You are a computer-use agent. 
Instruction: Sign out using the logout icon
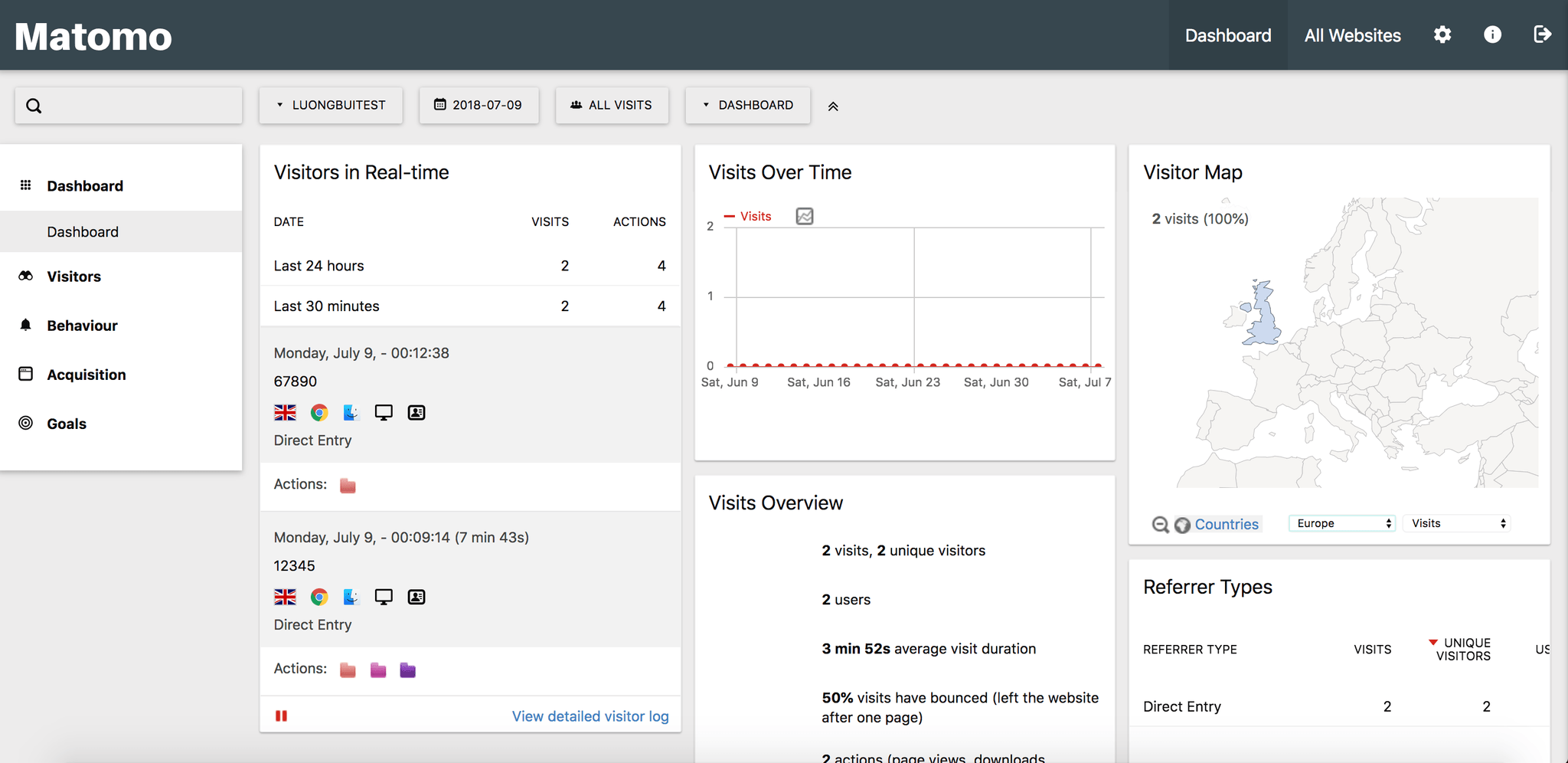[1543, 34]
